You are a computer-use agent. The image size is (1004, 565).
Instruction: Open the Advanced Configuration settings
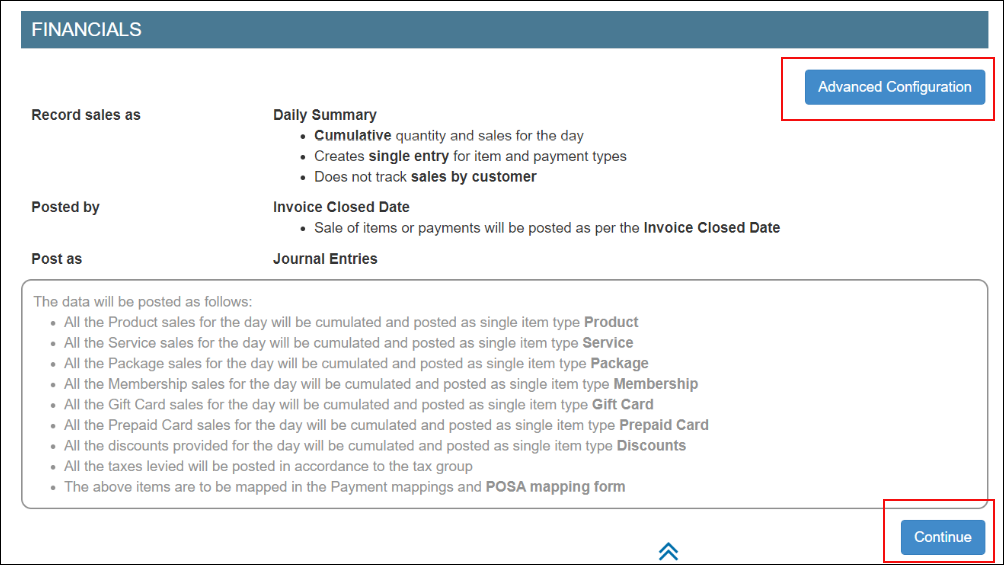[895, 87]
